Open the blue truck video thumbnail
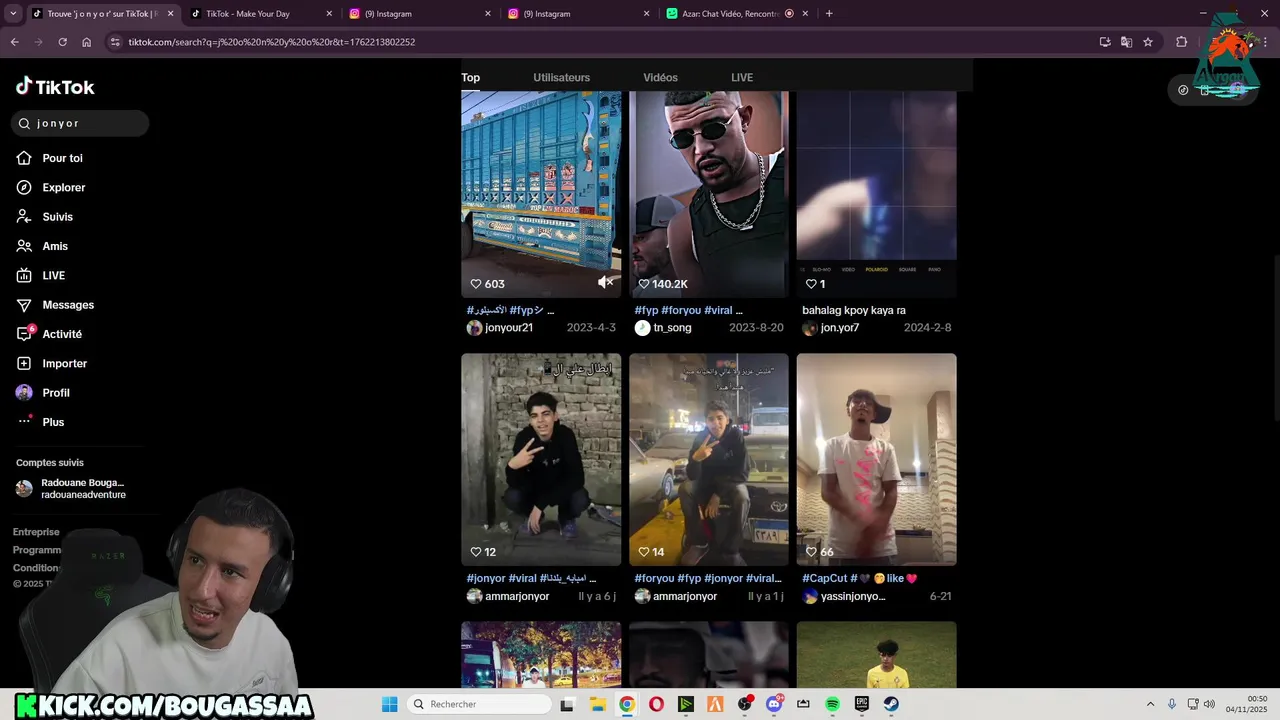 [541, 195]
